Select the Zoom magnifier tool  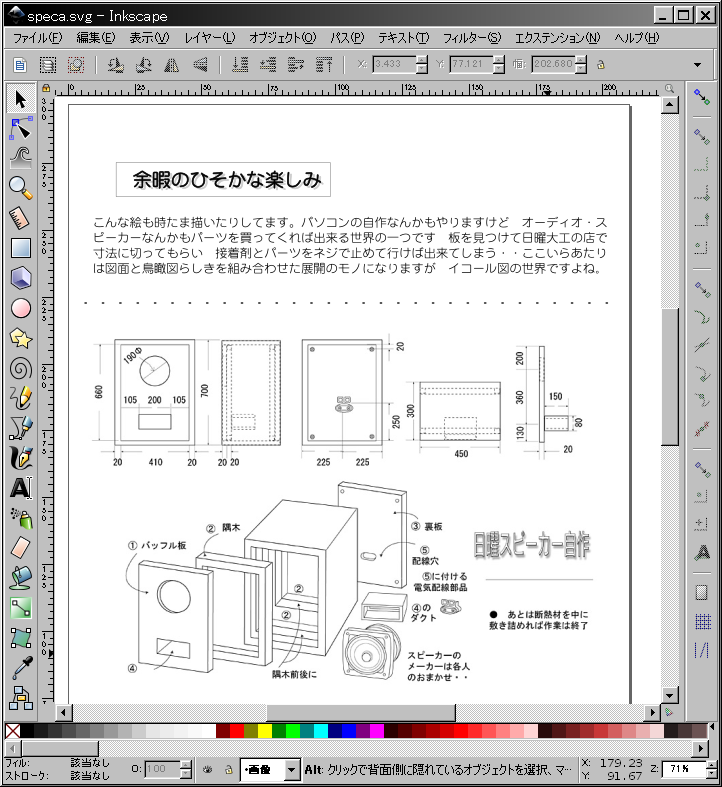21,188
